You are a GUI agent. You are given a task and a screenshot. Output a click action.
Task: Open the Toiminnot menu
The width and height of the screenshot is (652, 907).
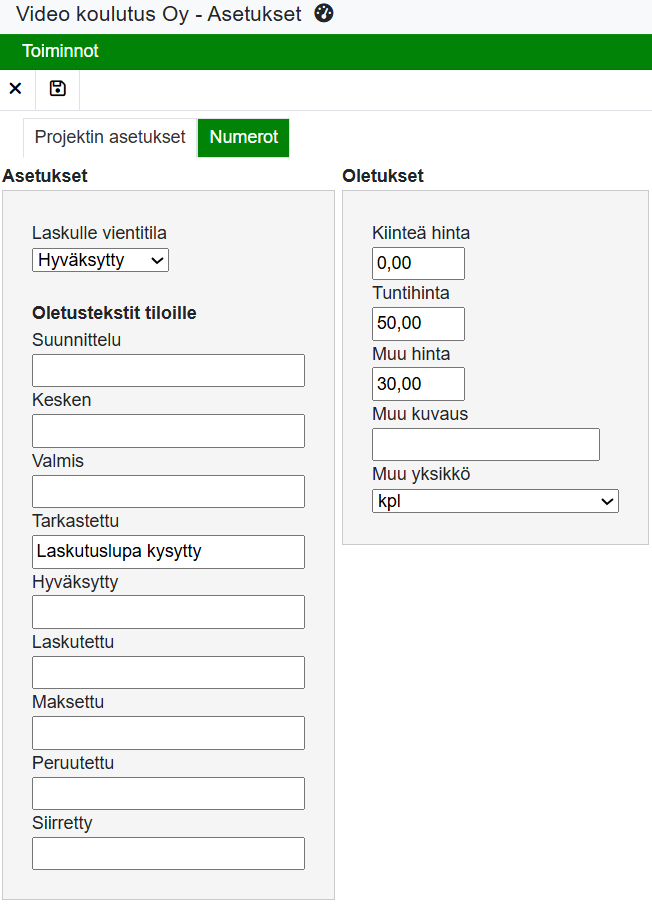pyautogui.click(x=61, y=51)
